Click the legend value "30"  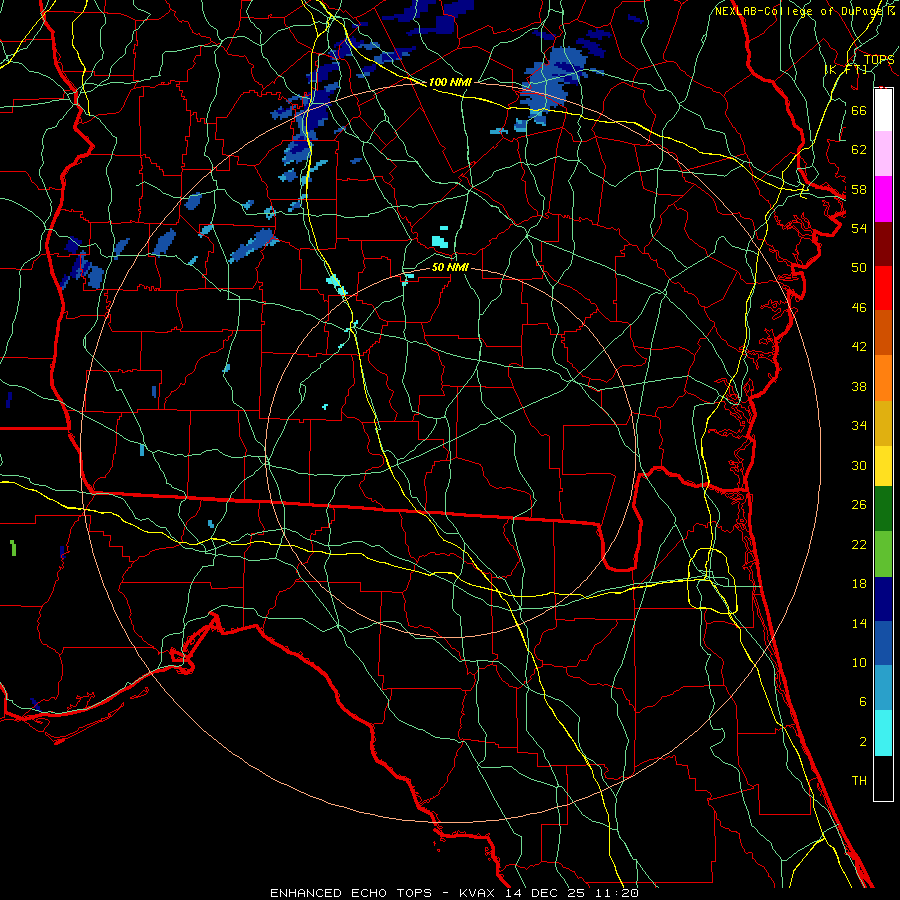859,465
